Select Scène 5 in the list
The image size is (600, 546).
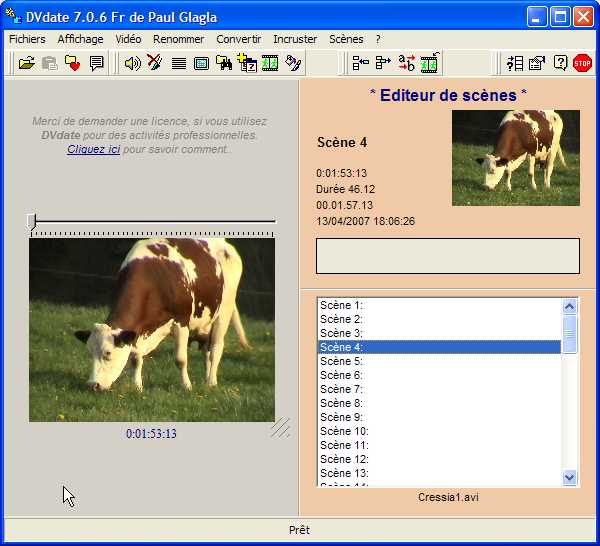[439, 361]
